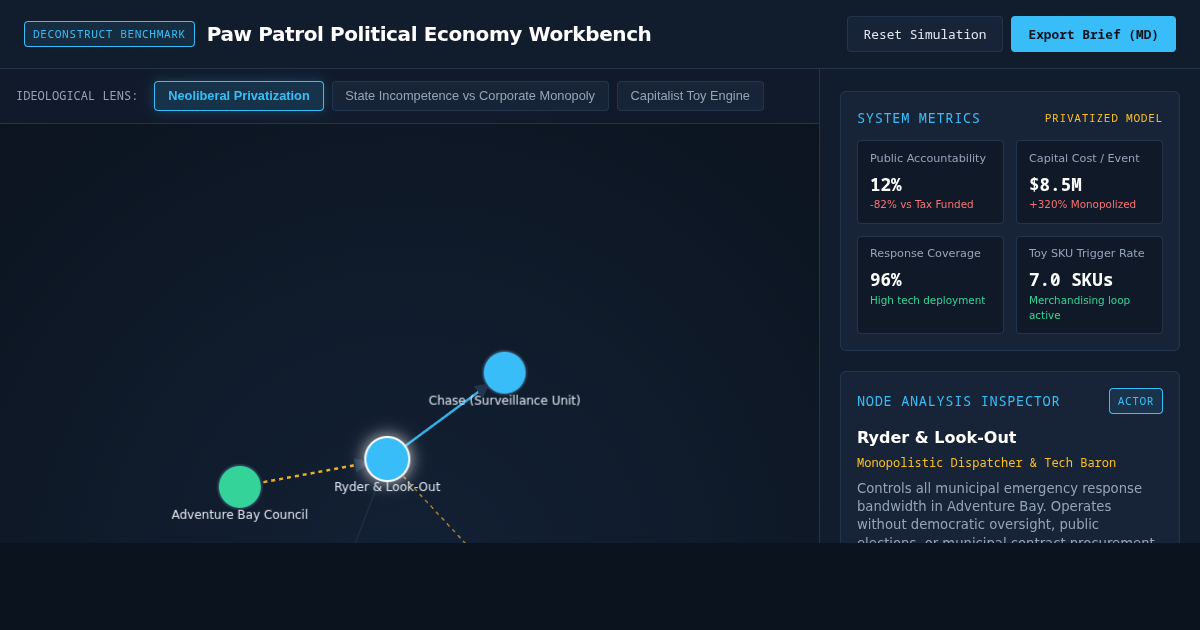Click the High tech deployment text
The width and height of the screenshot is (1200, 630).
[927, 300]
